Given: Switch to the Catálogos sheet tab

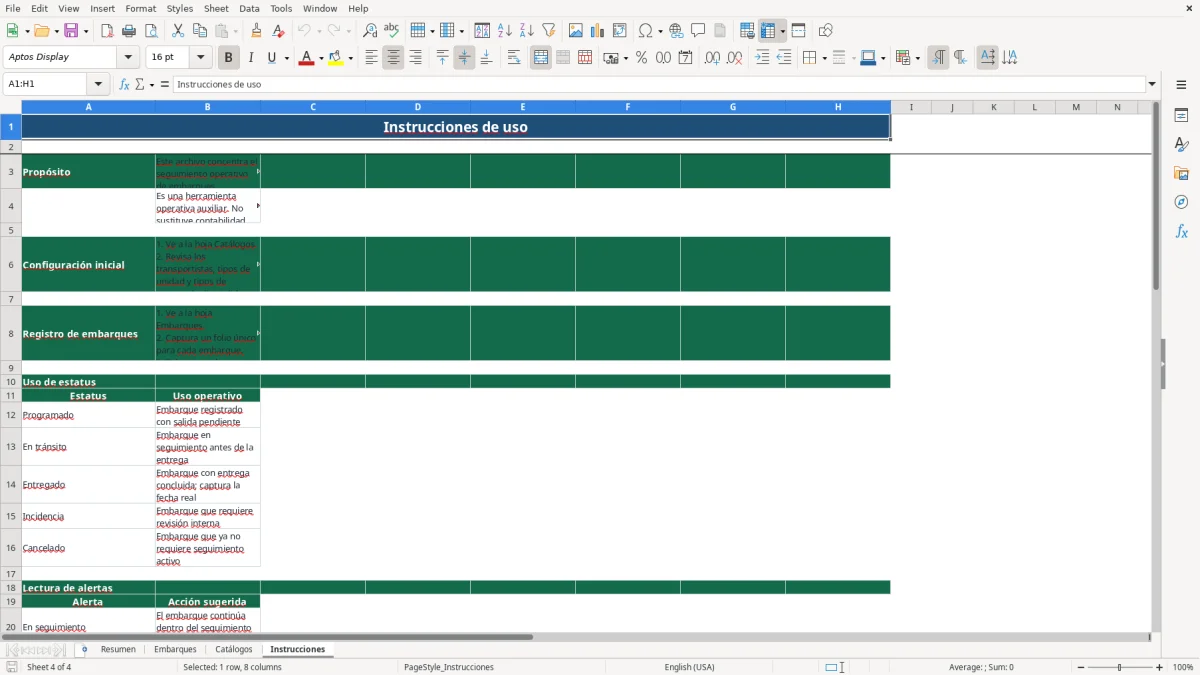Looking at the screenshot, I should (234, 650).
